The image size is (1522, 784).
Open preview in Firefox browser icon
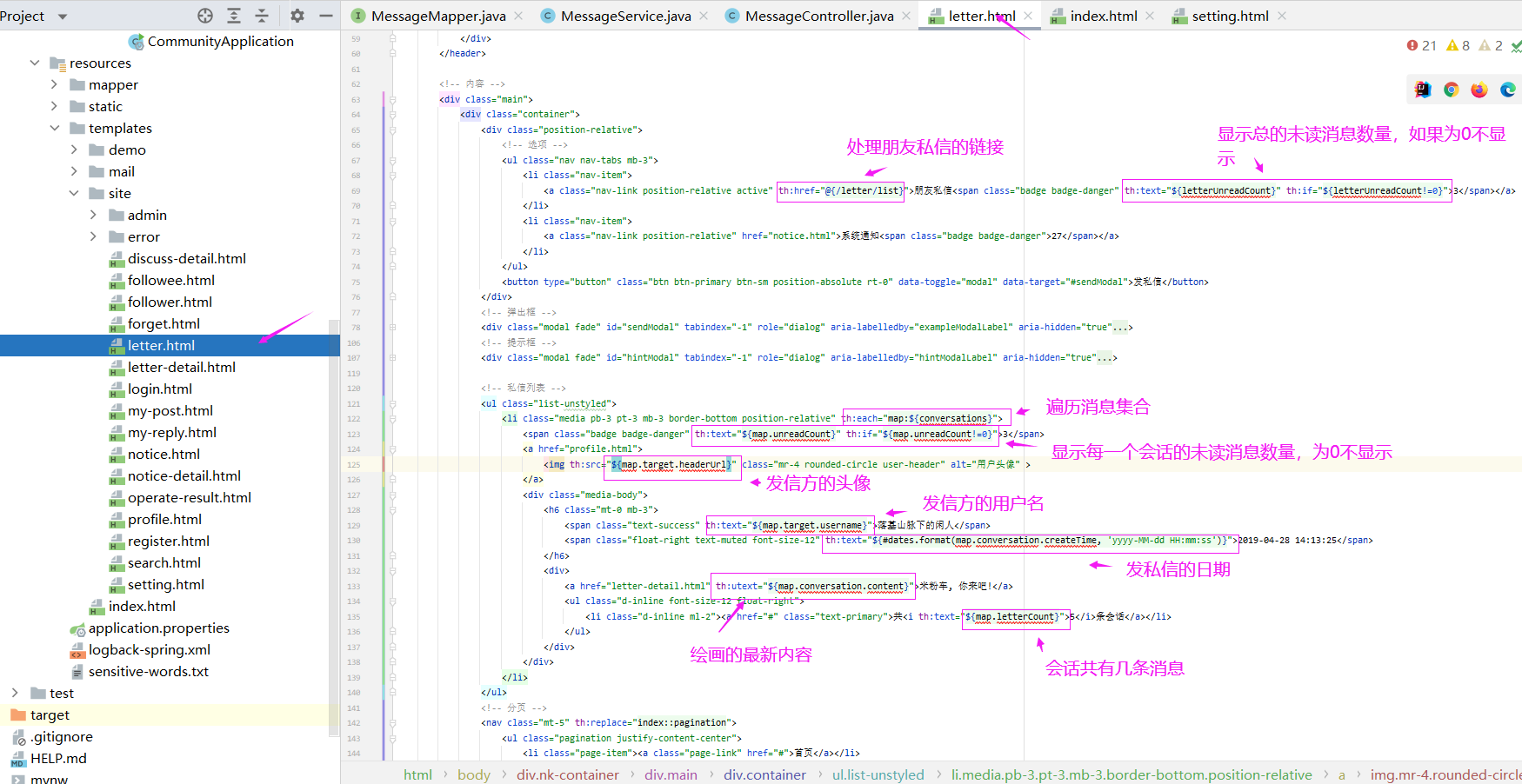[x=1479, y=90]
